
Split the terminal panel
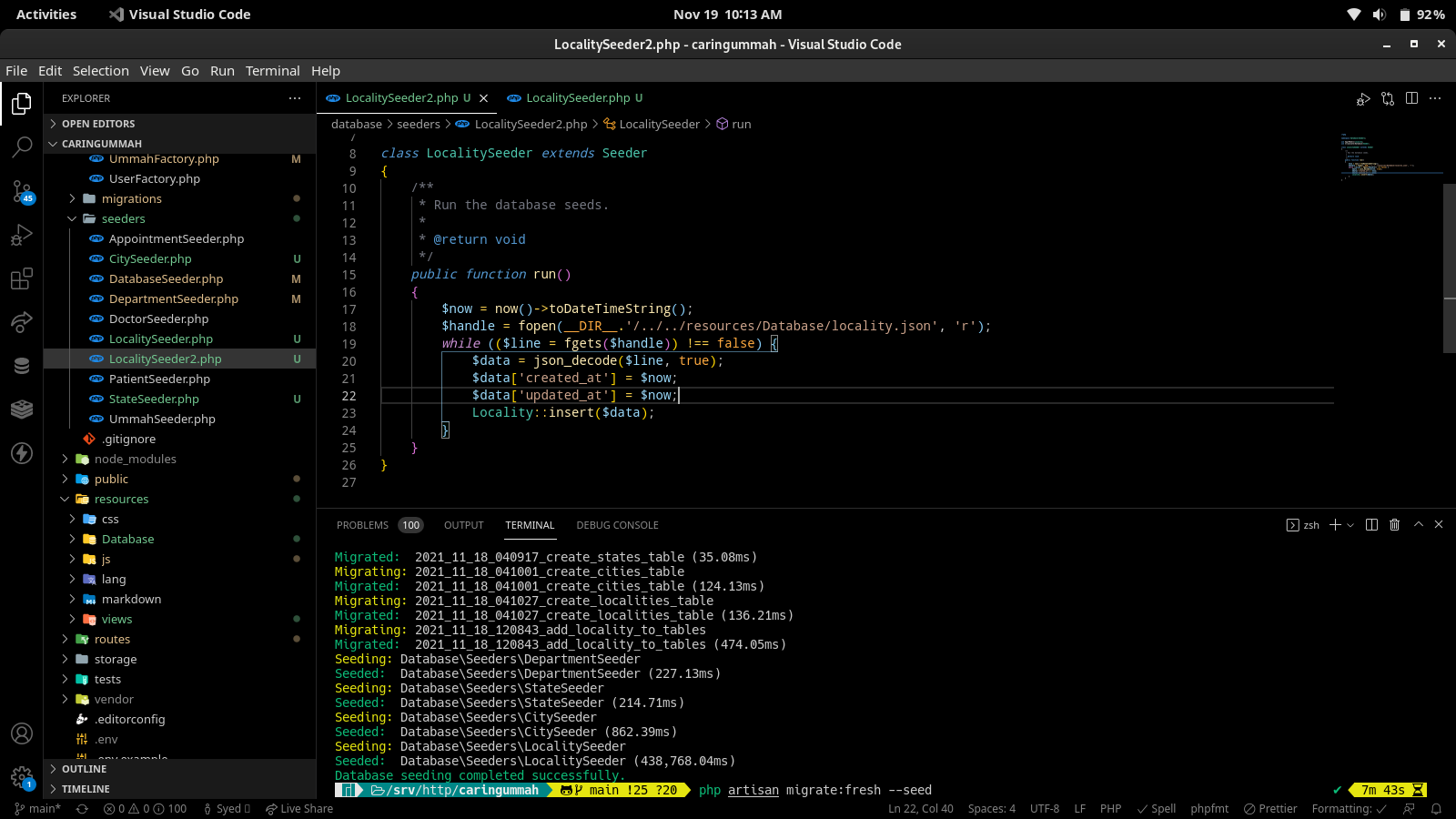1371,525
